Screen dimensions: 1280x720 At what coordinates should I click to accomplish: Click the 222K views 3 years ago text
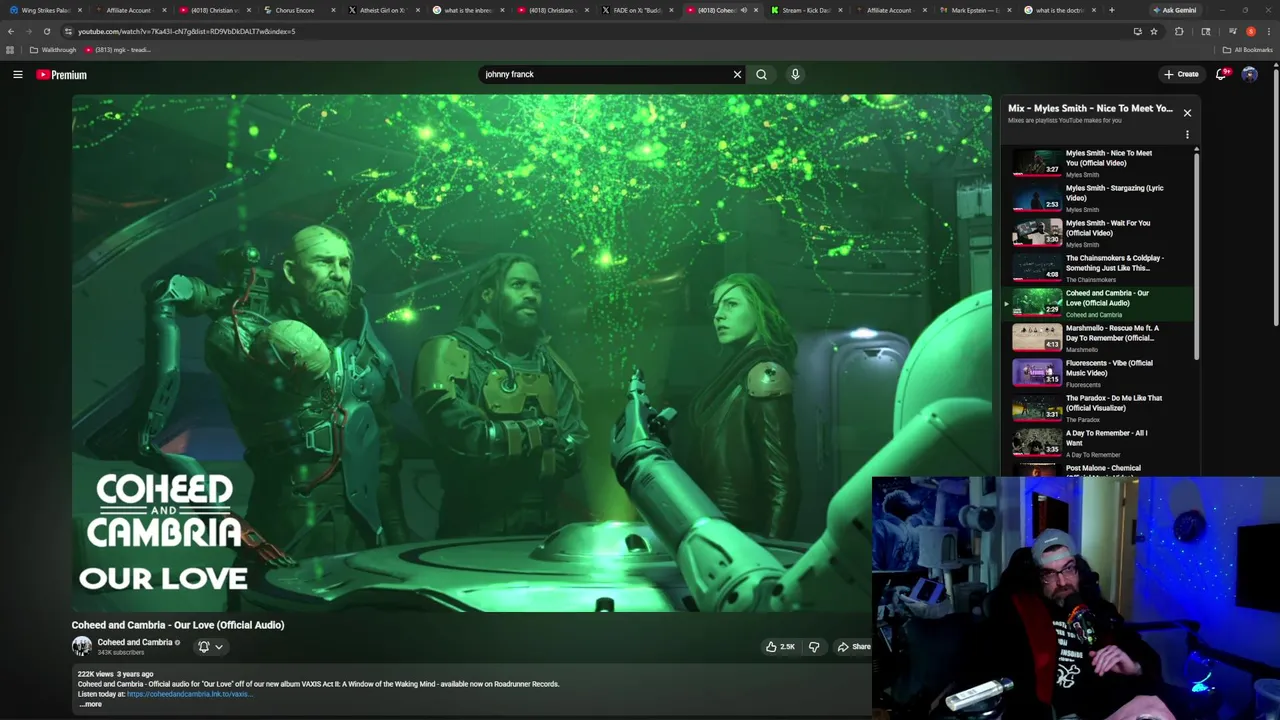[116, 674]
